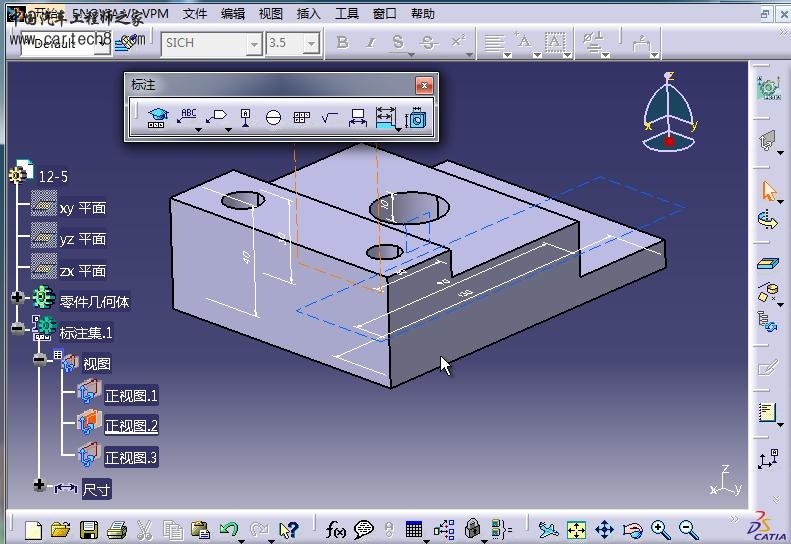Screen dimensions: 791x544
Task: Click the text frame A icon
Action: click(x=555, y=42)
